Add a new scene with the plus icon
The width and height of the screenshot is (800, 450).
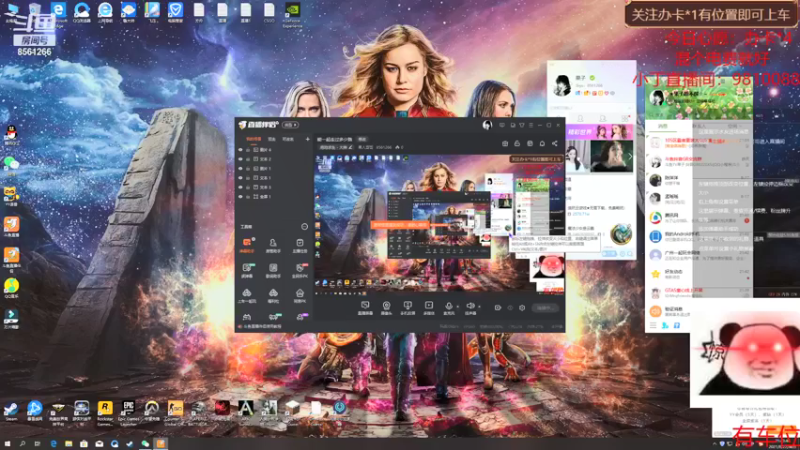point(307,139)
